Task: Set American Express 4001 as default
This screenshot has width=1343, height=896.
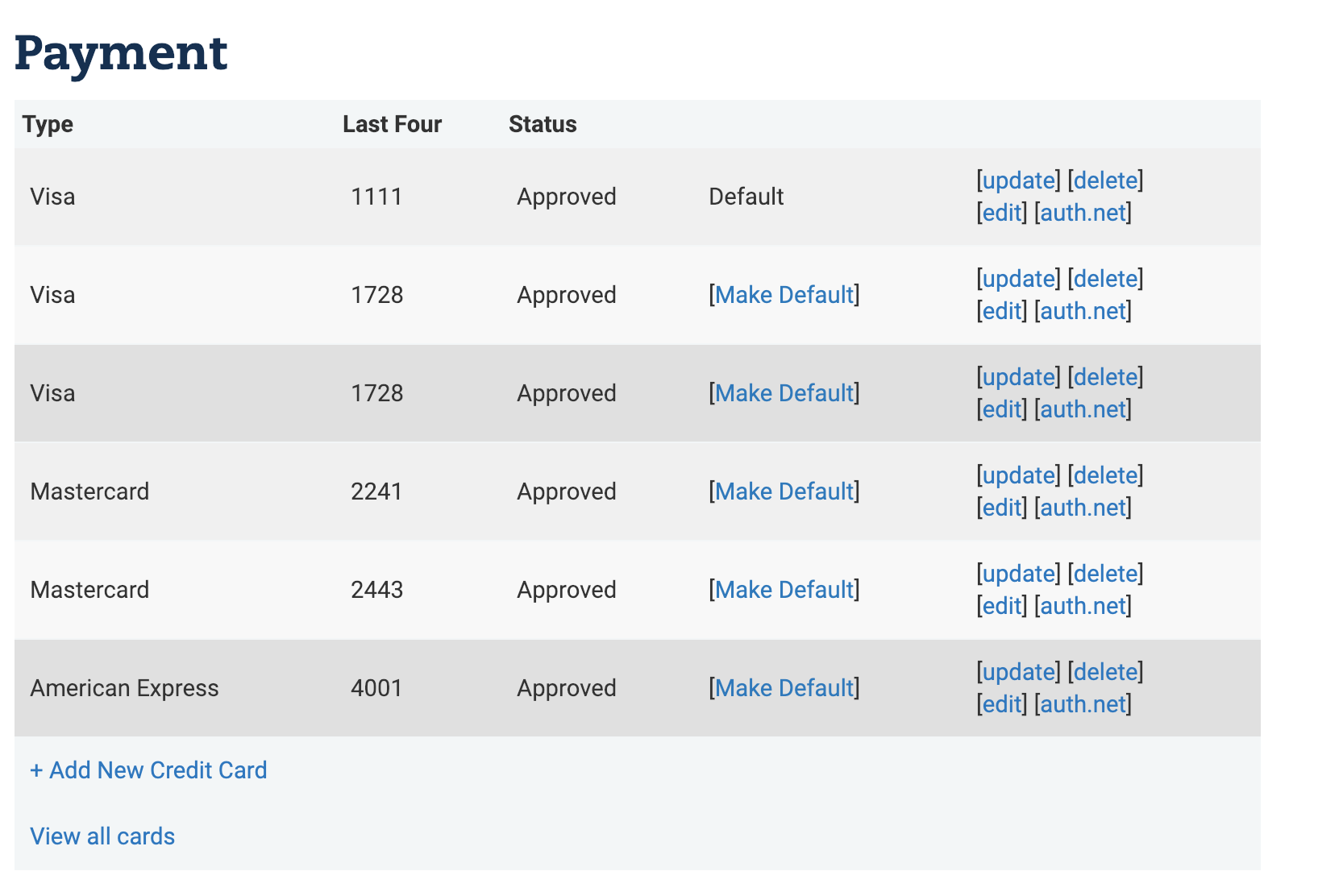Action: pos(784,688)
